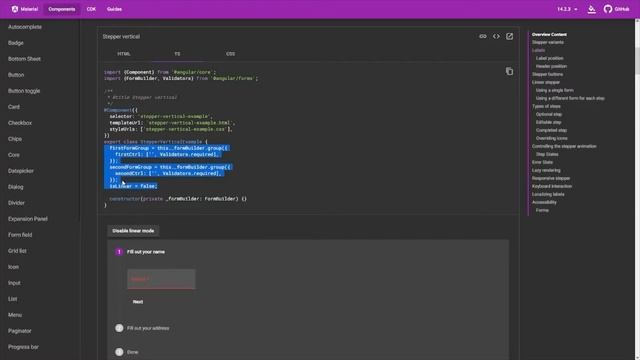Switch to the HTML code tab
Image resolution: width=640 pixels, height=360 pixels.
pos(124,54)
